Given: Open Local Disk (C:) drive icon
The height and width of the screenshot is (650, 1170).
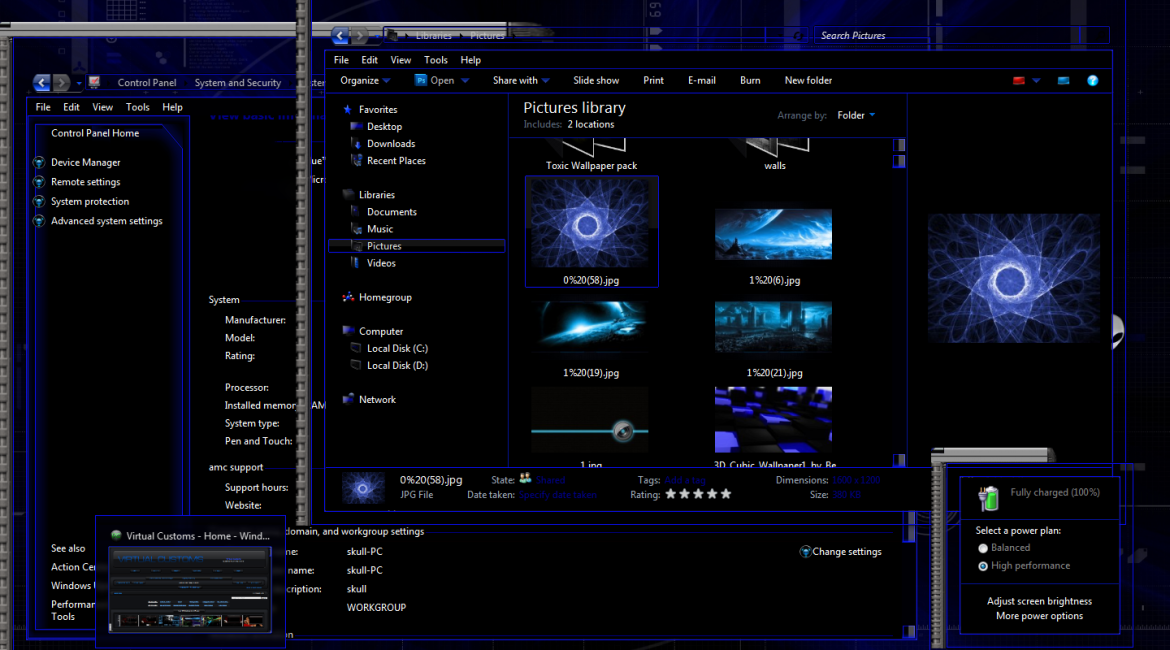Looking at the screenshot, I should (x=357, y=348).
